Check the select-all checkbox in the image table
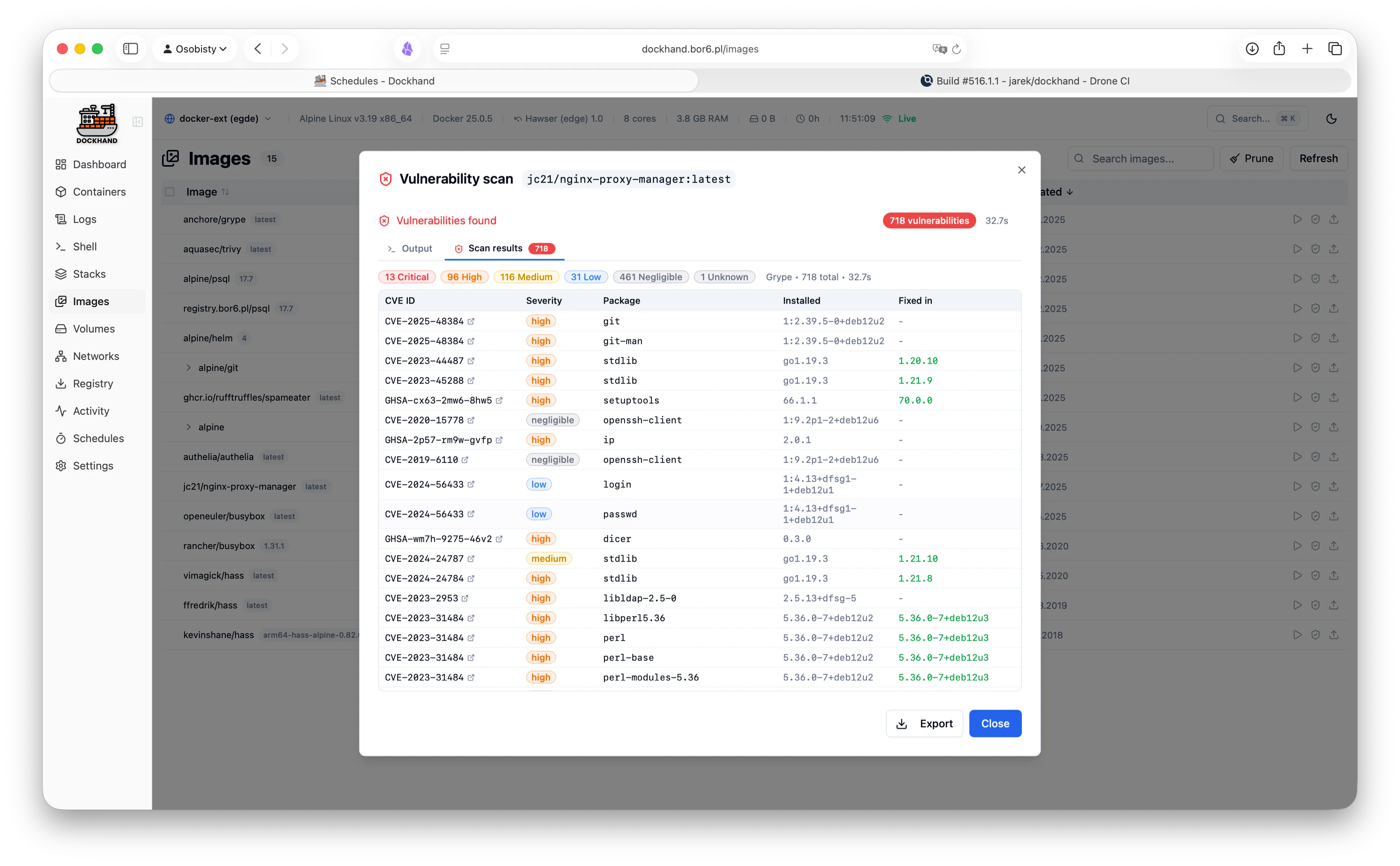Viewport: 1400px width, 866px height. pos(170,192)
